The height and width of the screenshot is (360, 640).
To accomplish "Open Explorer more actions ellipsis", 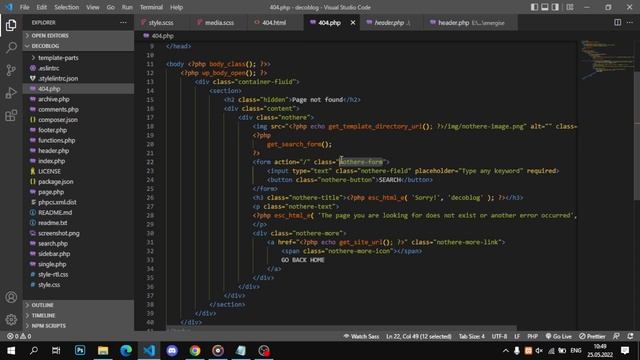I will pos(123,22).
